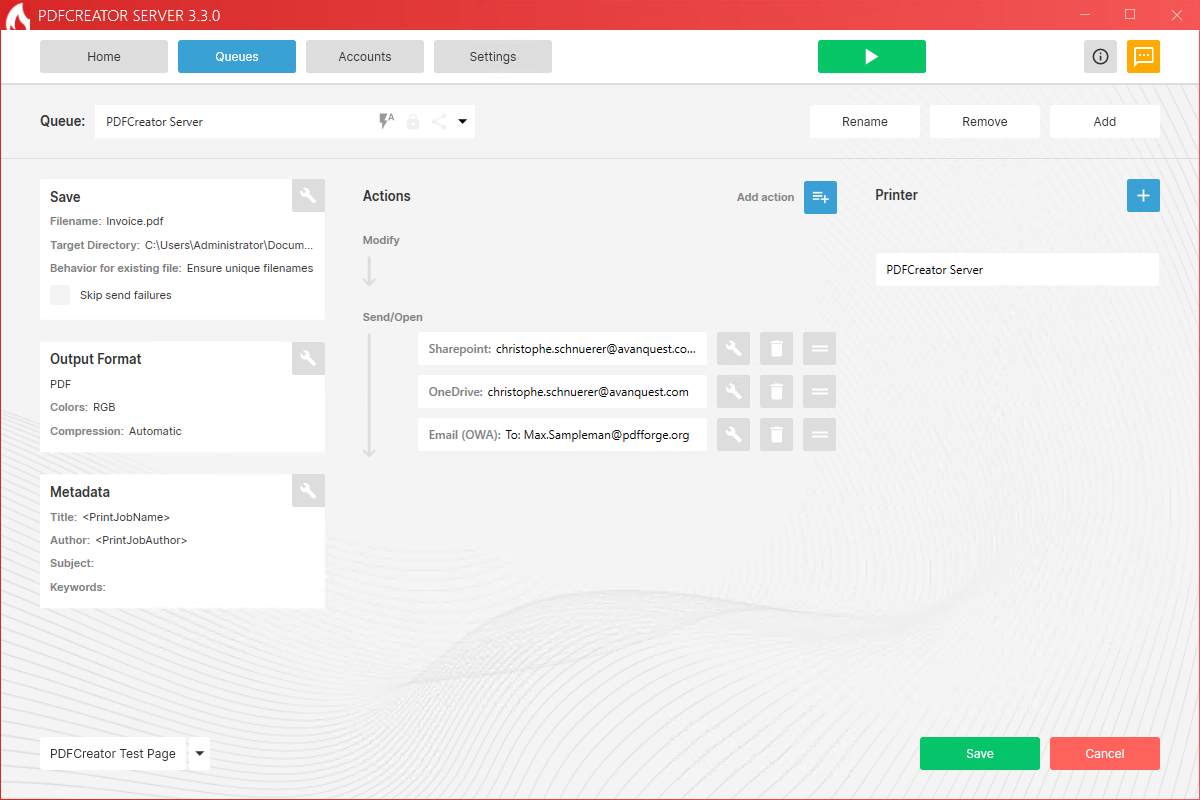
Task: Save the queue changes
Action: [980, 754]
